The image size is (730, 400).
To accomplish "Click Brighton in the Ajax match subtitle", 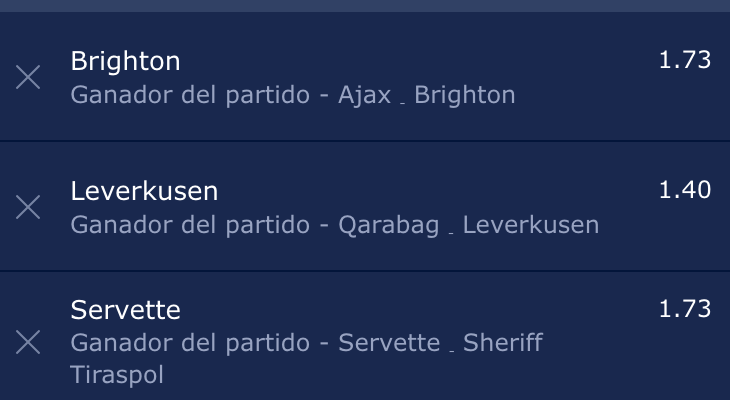I will click(464, 96).
